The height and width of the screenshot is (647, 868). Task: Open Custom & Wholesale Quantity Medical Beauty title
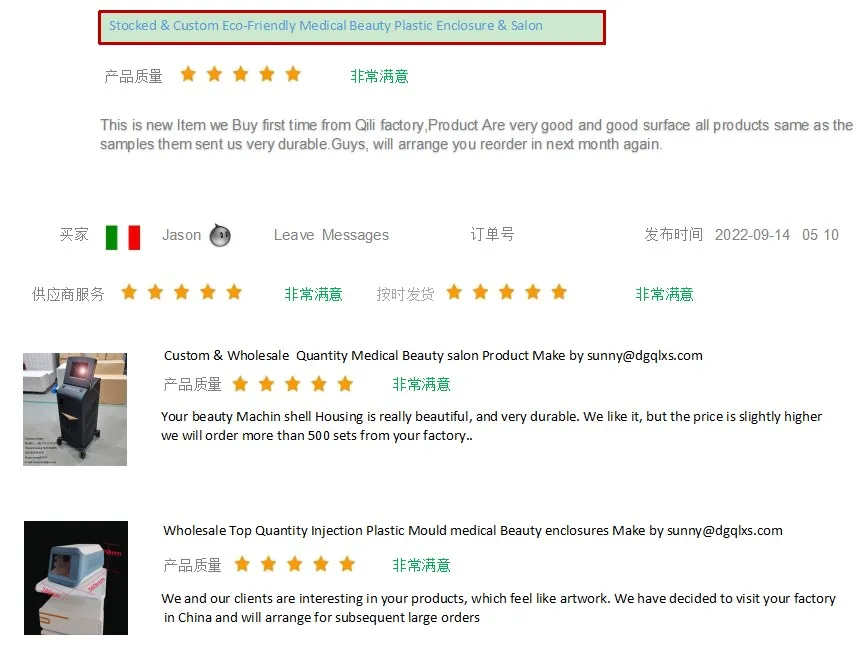(x=433, y=355)
